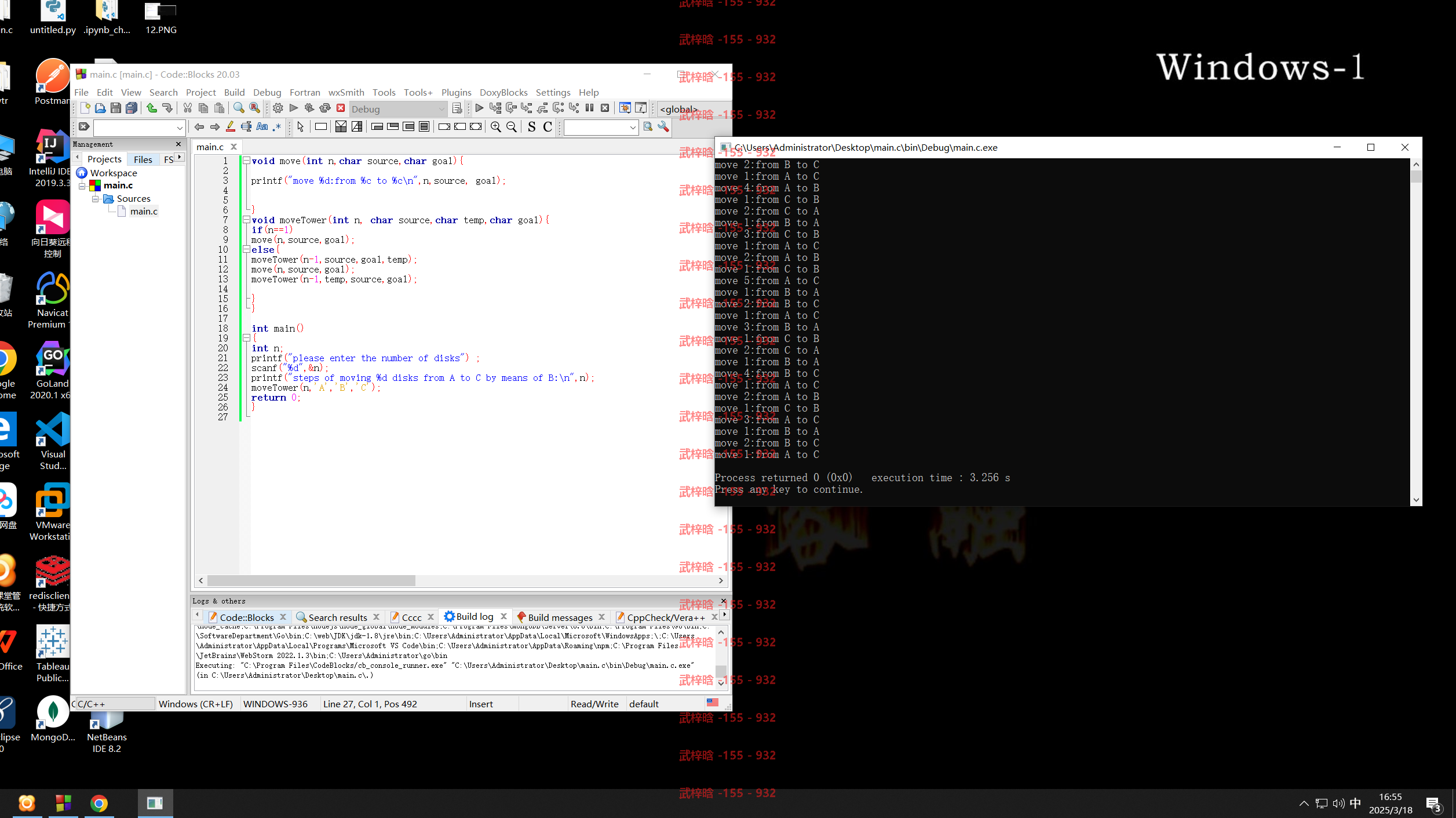The width and height of the screenshot is (1456, 818).
Task: Click the Copy icon in toolbar
Action: coord(203,108)
